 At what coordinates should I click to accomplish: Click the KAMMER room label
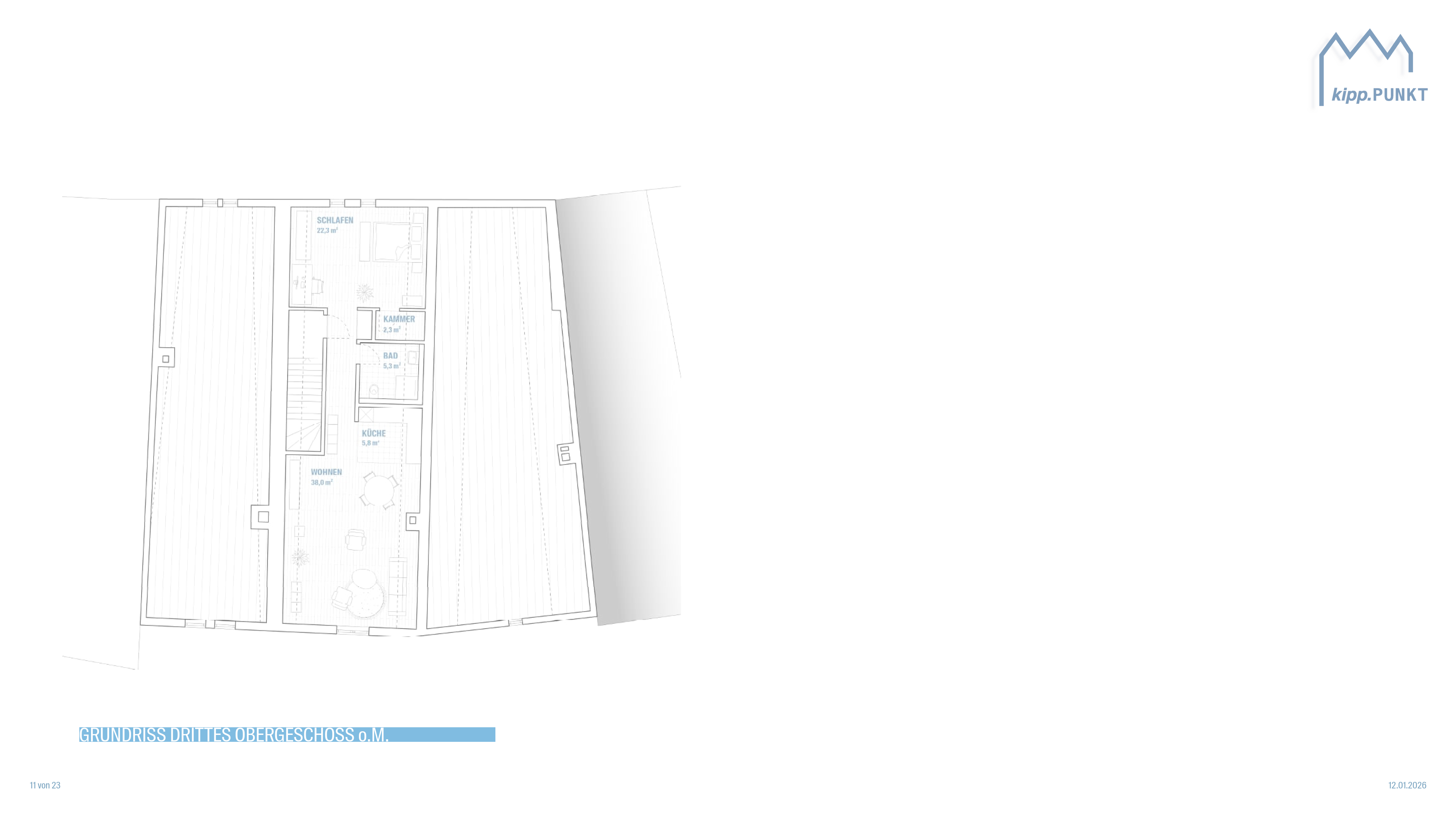click(399, 319)
